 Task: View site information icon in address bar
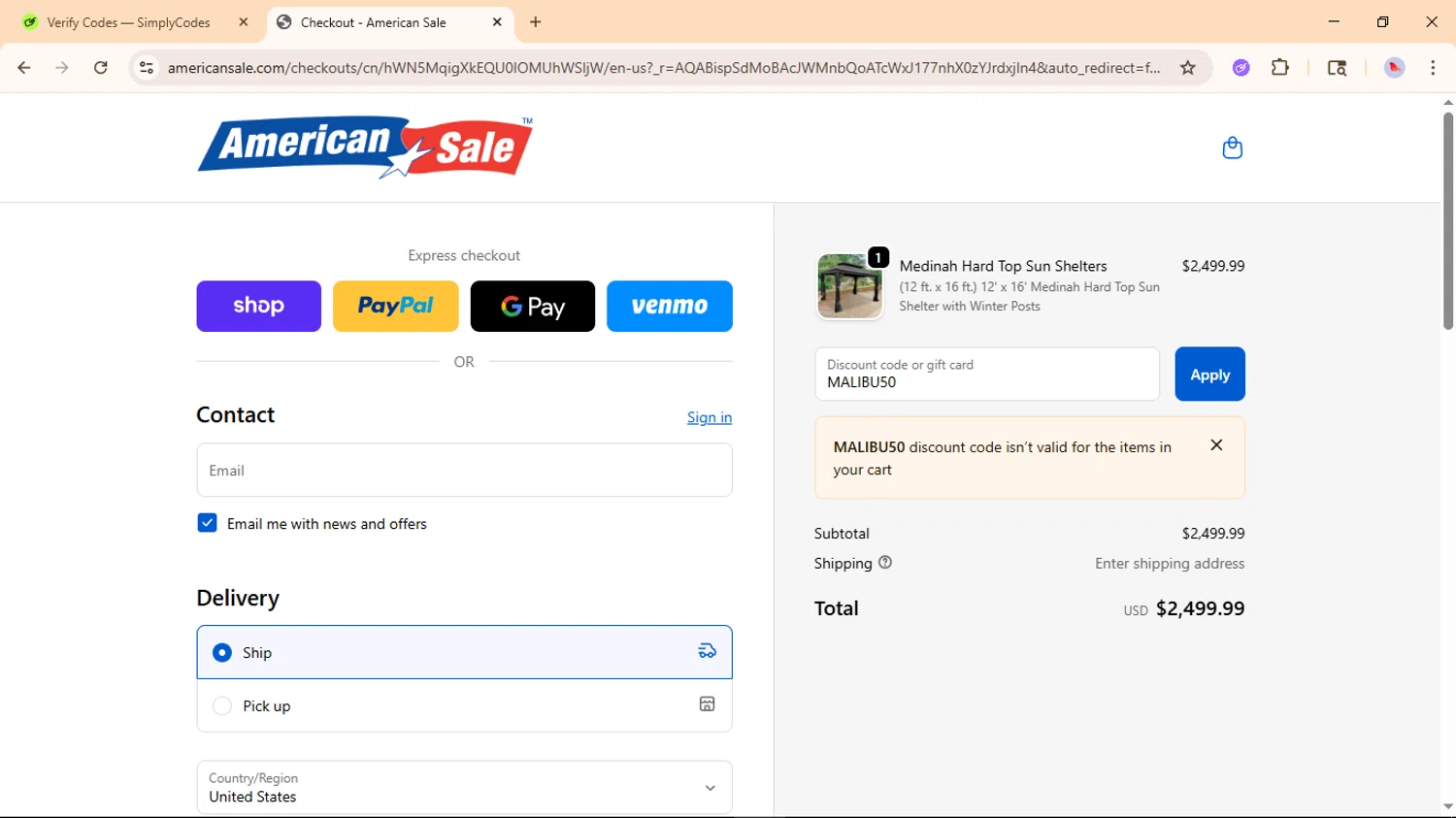147,68
